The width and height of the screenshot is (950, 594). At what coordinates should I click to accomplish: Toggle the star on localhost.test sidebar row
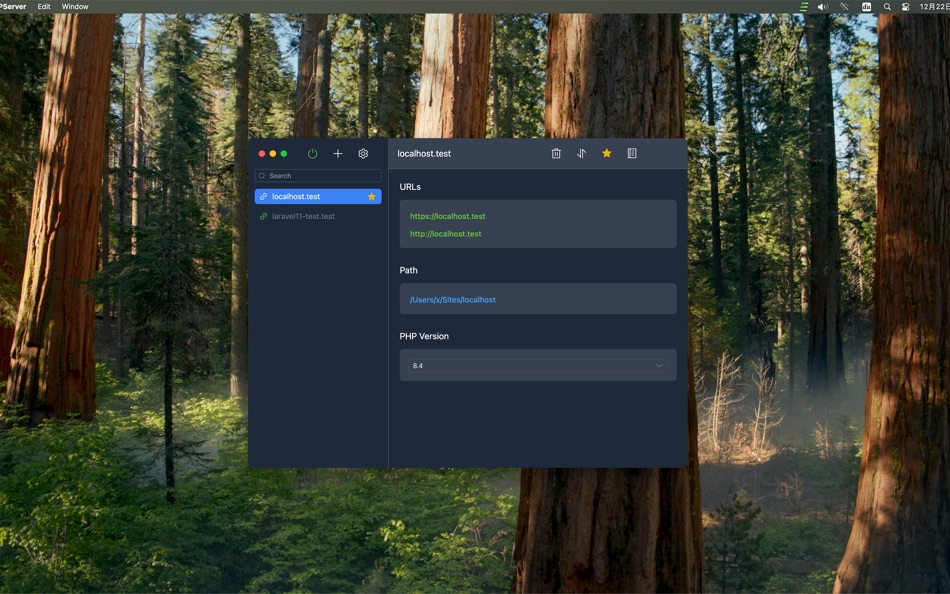coord(371,196)
